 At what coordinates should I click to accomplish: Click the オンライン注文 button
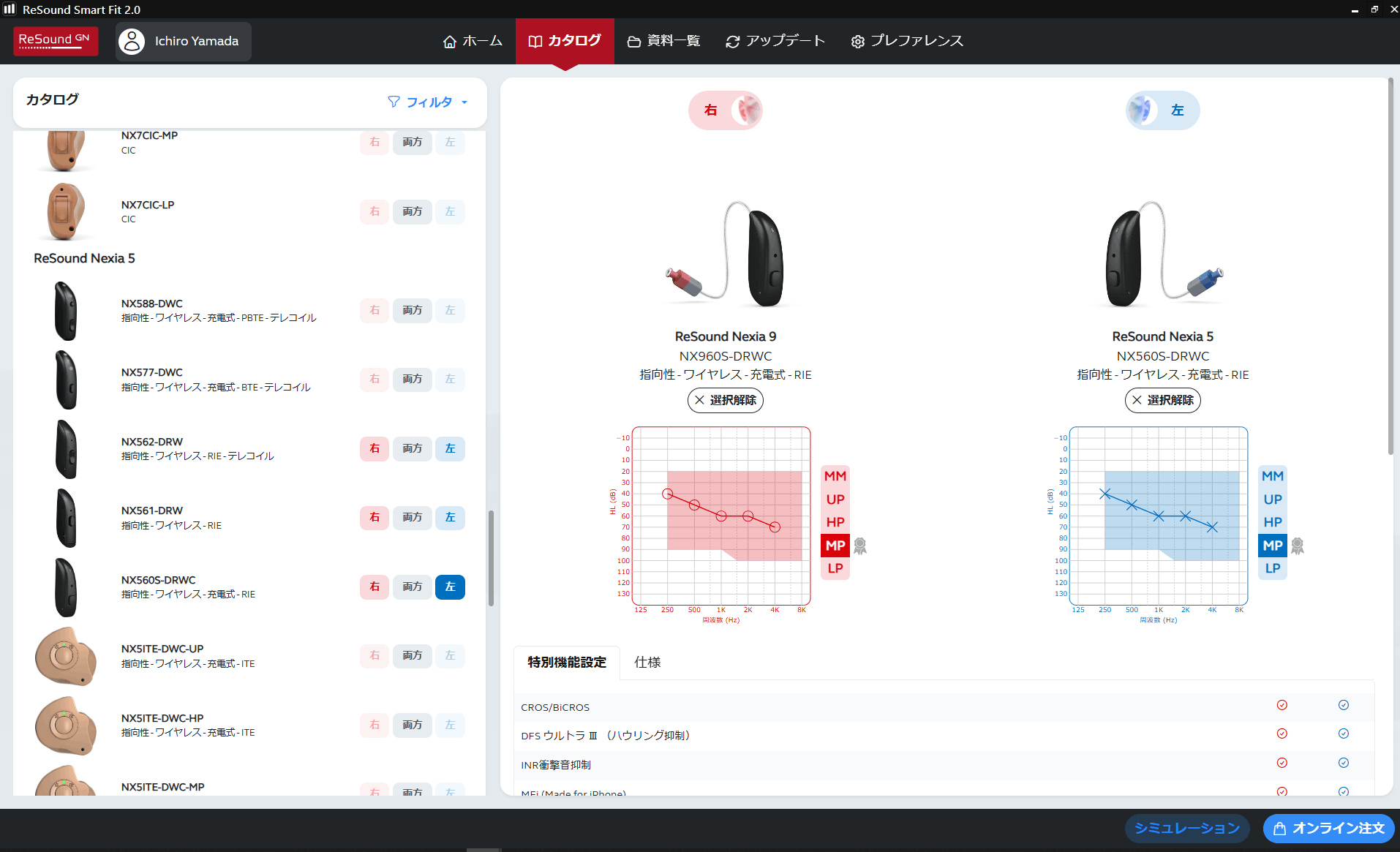[x=1328, y=828]
